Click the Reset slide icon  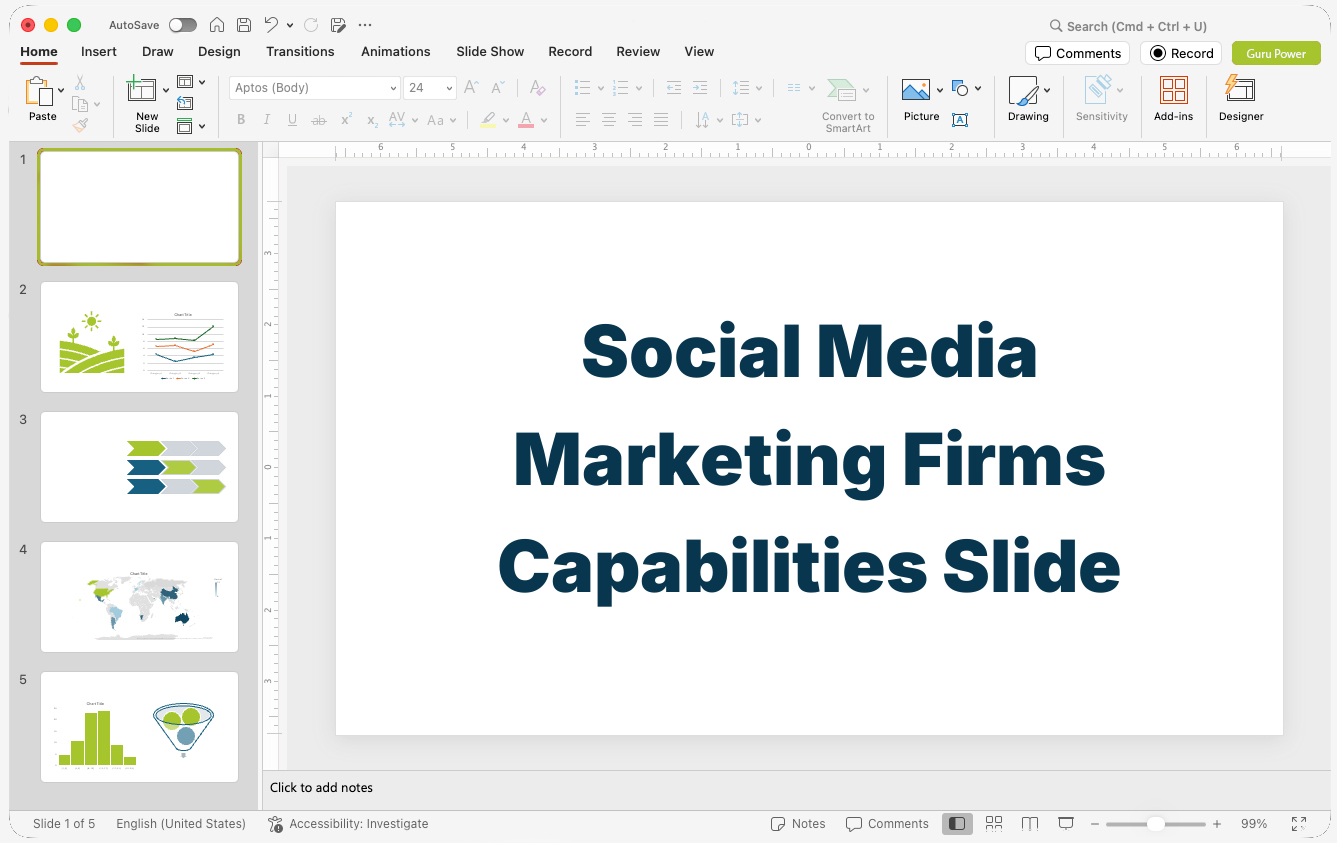point(185,103)
